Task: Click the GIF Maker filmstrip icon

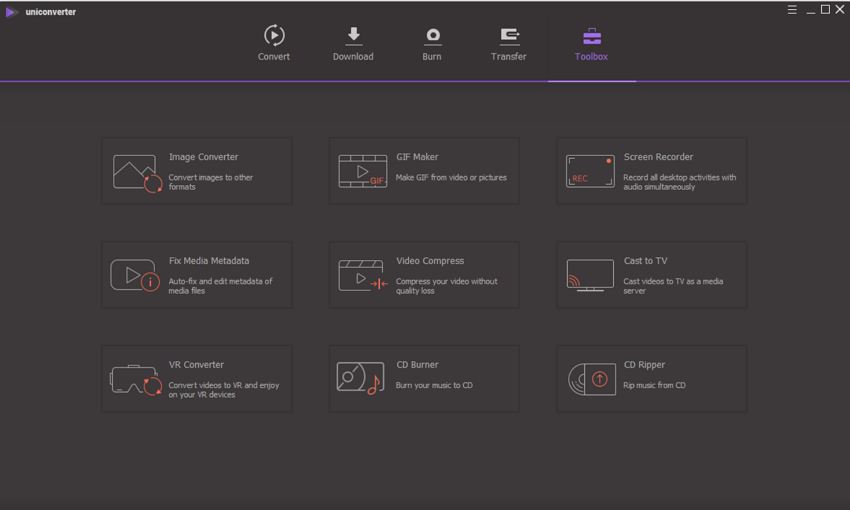Action: (x=363, y=171)
